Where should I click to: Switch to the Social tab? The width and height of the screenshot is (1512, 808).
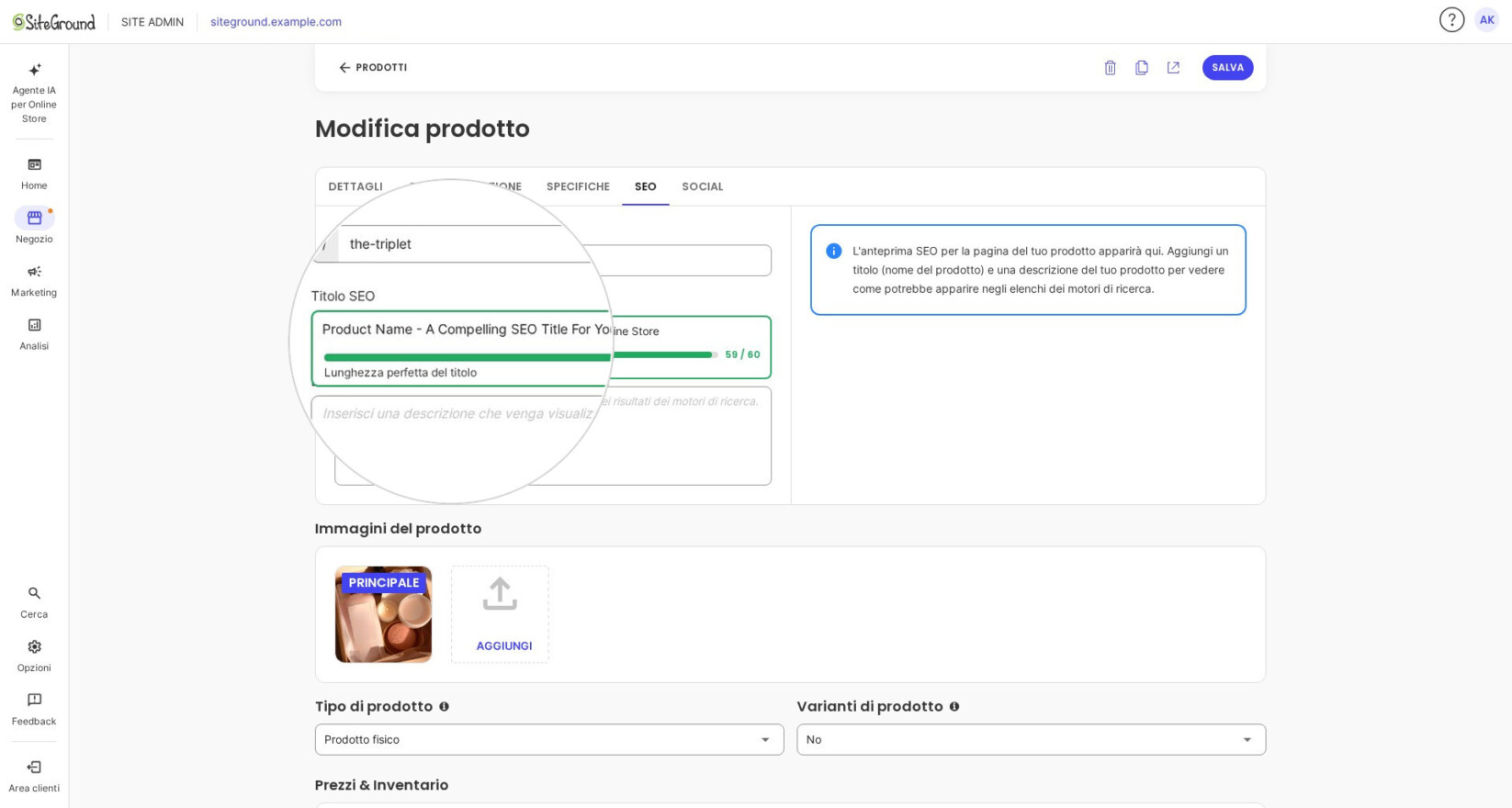pos(703,186)
